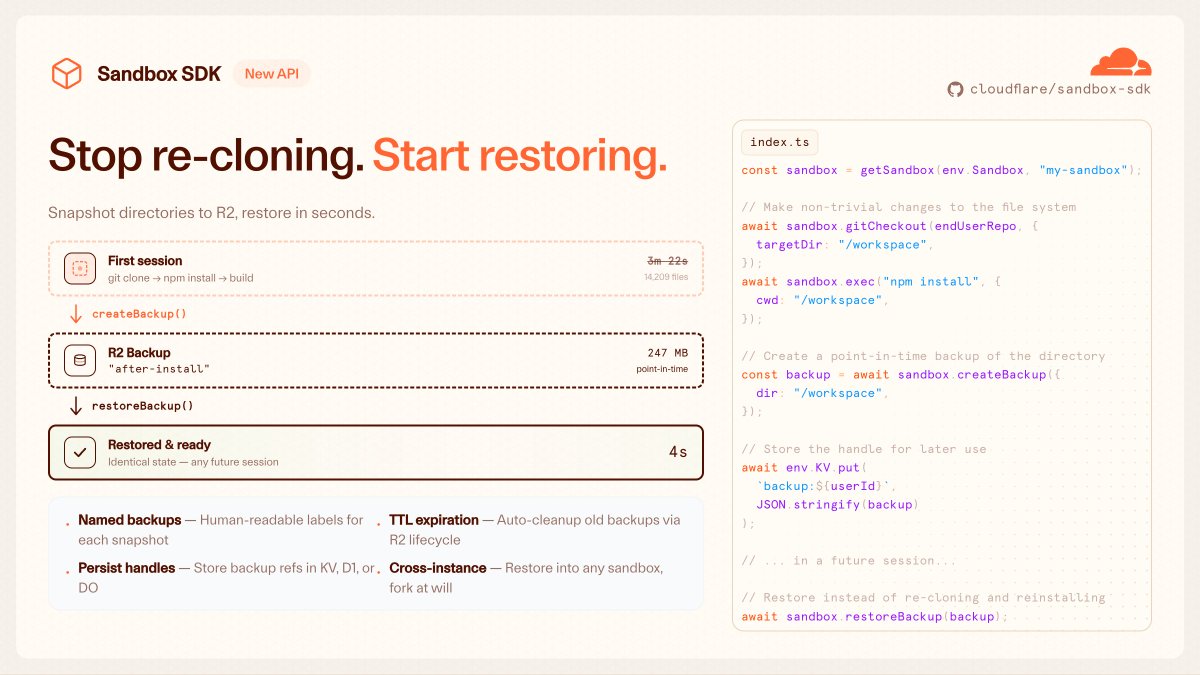
Task: Select the Restored & ready card
Action: (376, 452)
